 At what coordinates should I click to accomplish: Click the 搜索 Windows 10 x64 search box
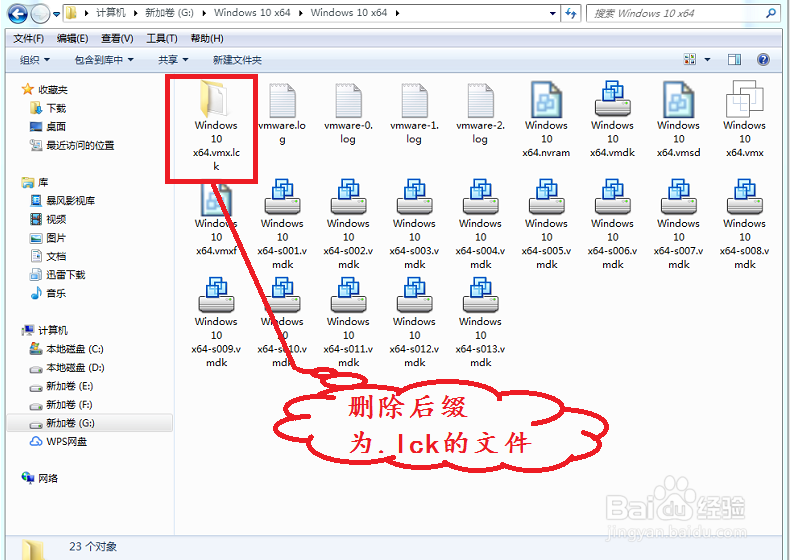click(684, 14)
